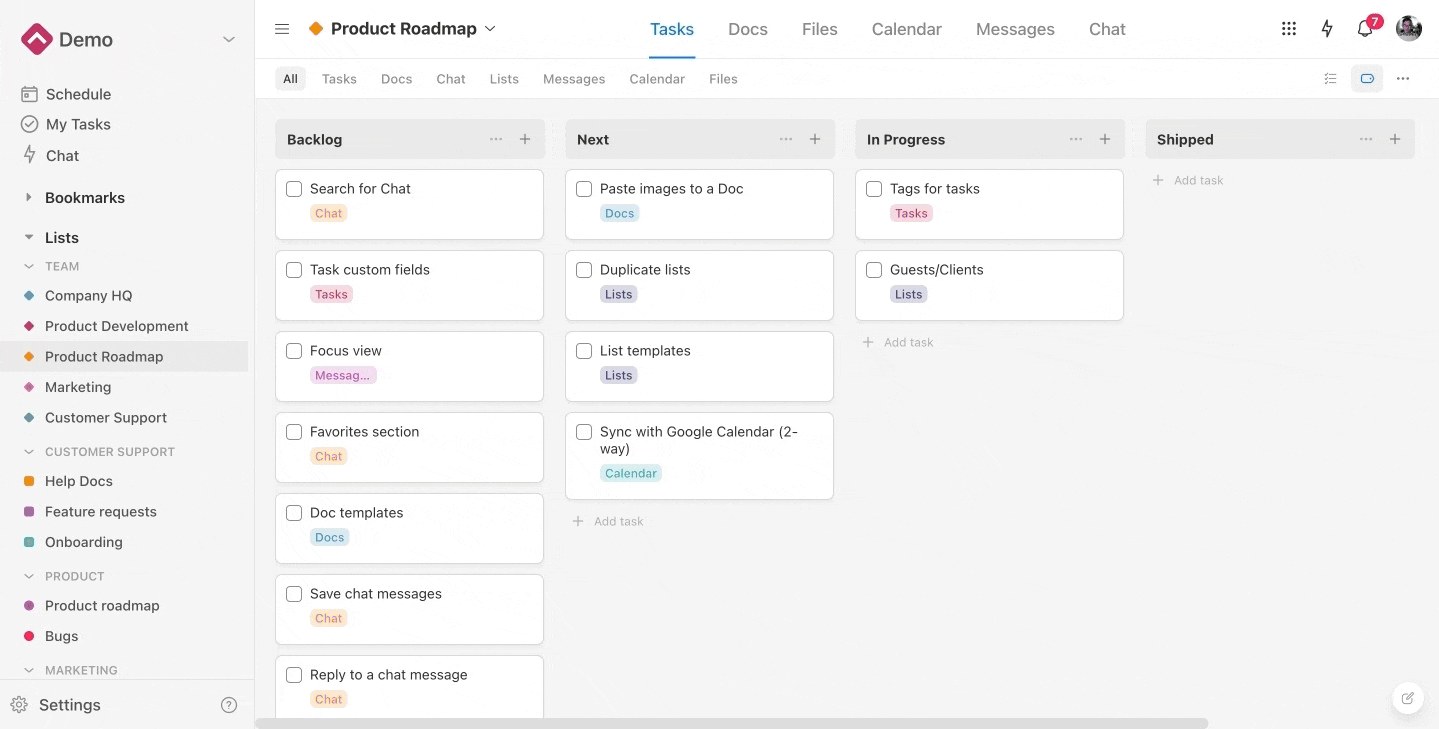Select the board view icon above the columns
The width and height of the screenshot is (1439, 729).
(x=1366, y=78)
